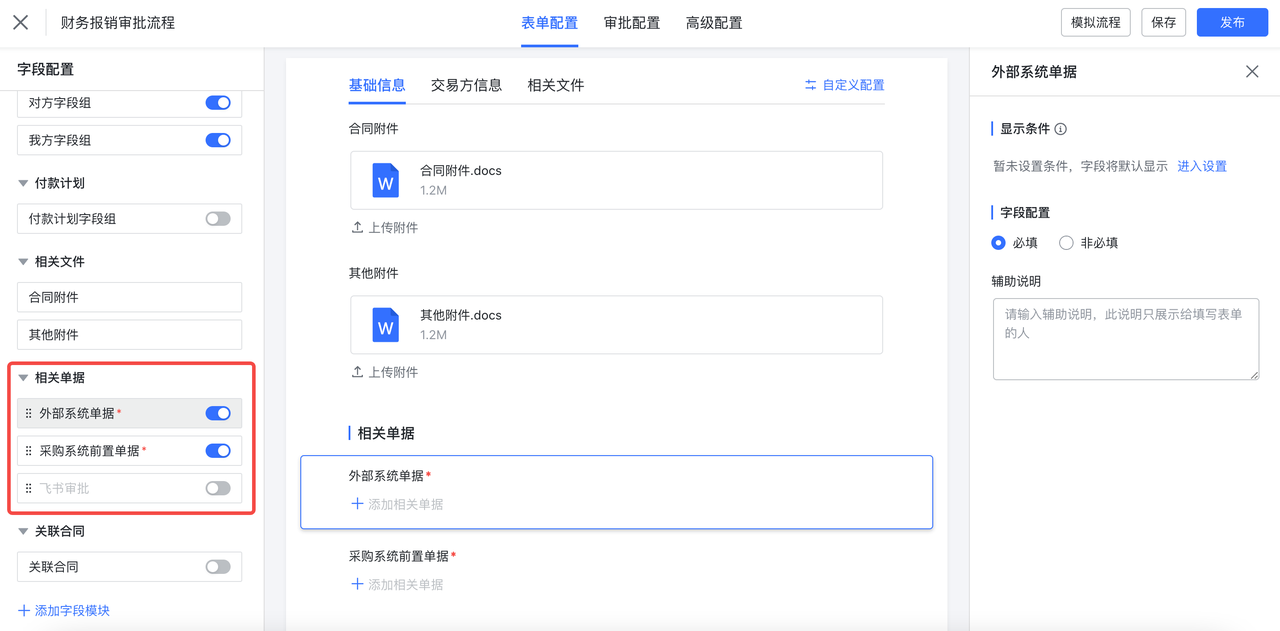Open the 其他附件.docs Word file icon
This screenshot has height=631, width=1280.
coord(385,325)
